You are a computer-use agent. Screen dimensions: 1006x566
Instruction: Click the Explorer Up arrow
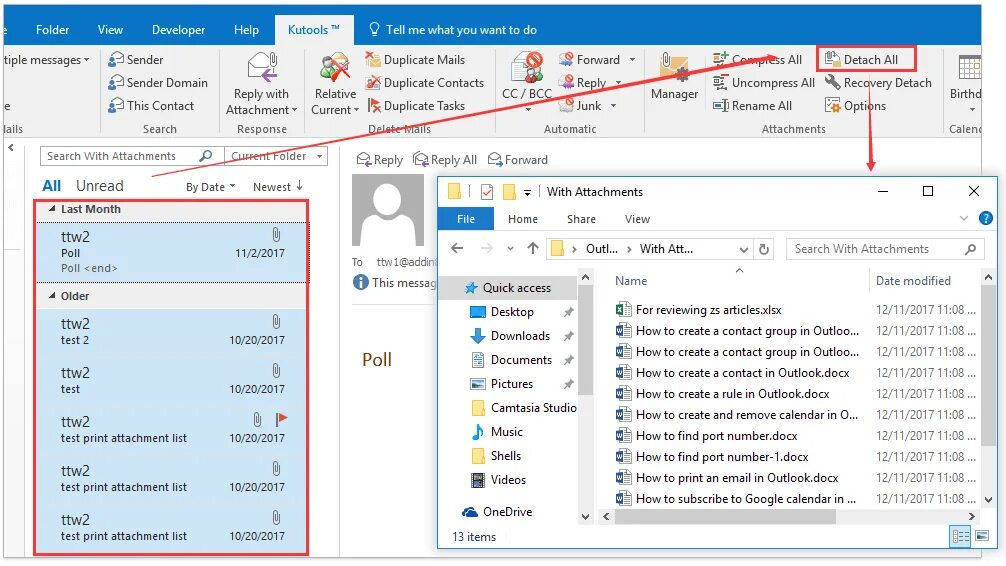533,248
